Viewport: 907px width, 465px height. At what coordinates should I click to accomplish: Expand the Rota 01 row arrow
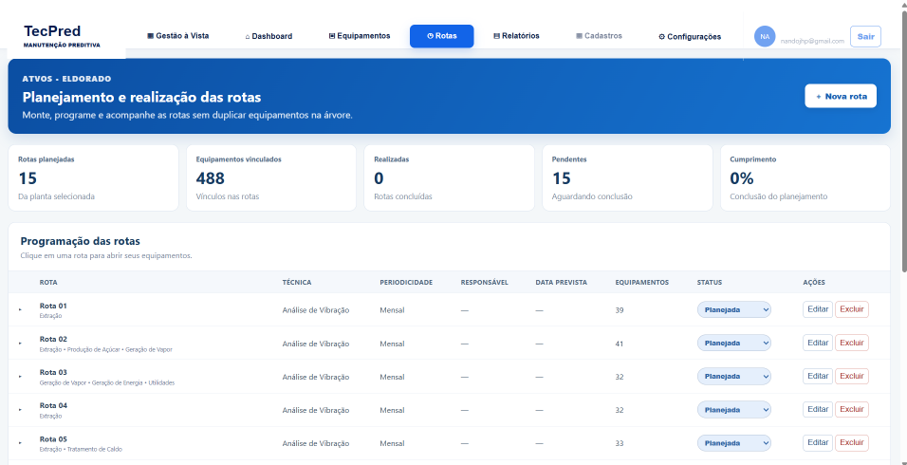20,310
